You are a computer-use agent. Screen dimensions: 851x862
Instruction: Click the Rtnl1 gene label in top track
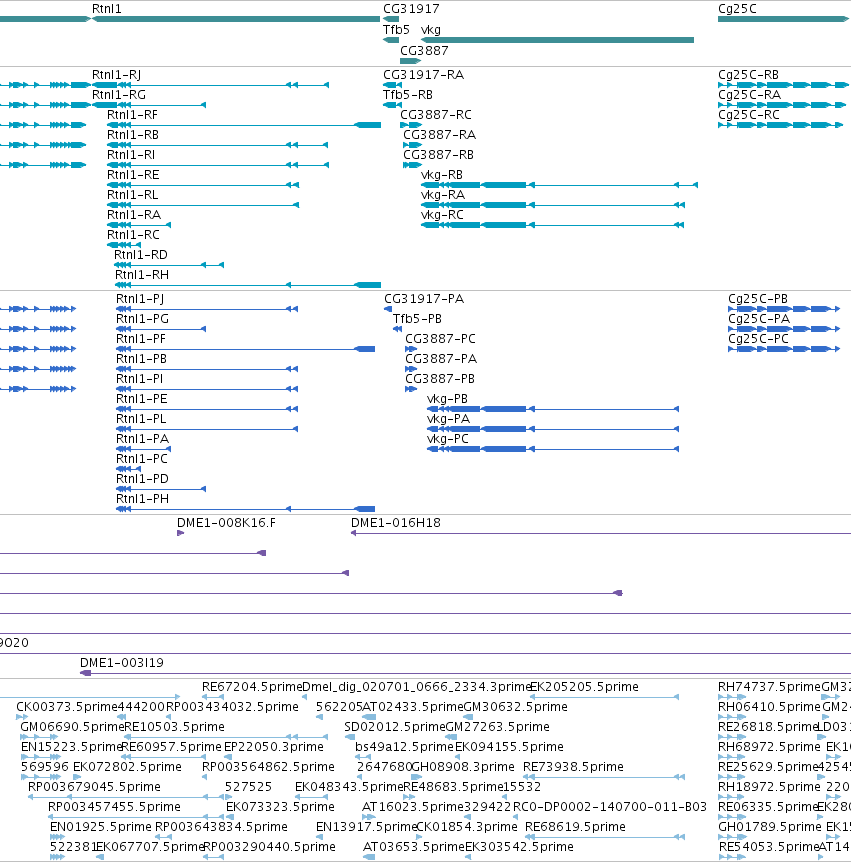coord(107,9)
